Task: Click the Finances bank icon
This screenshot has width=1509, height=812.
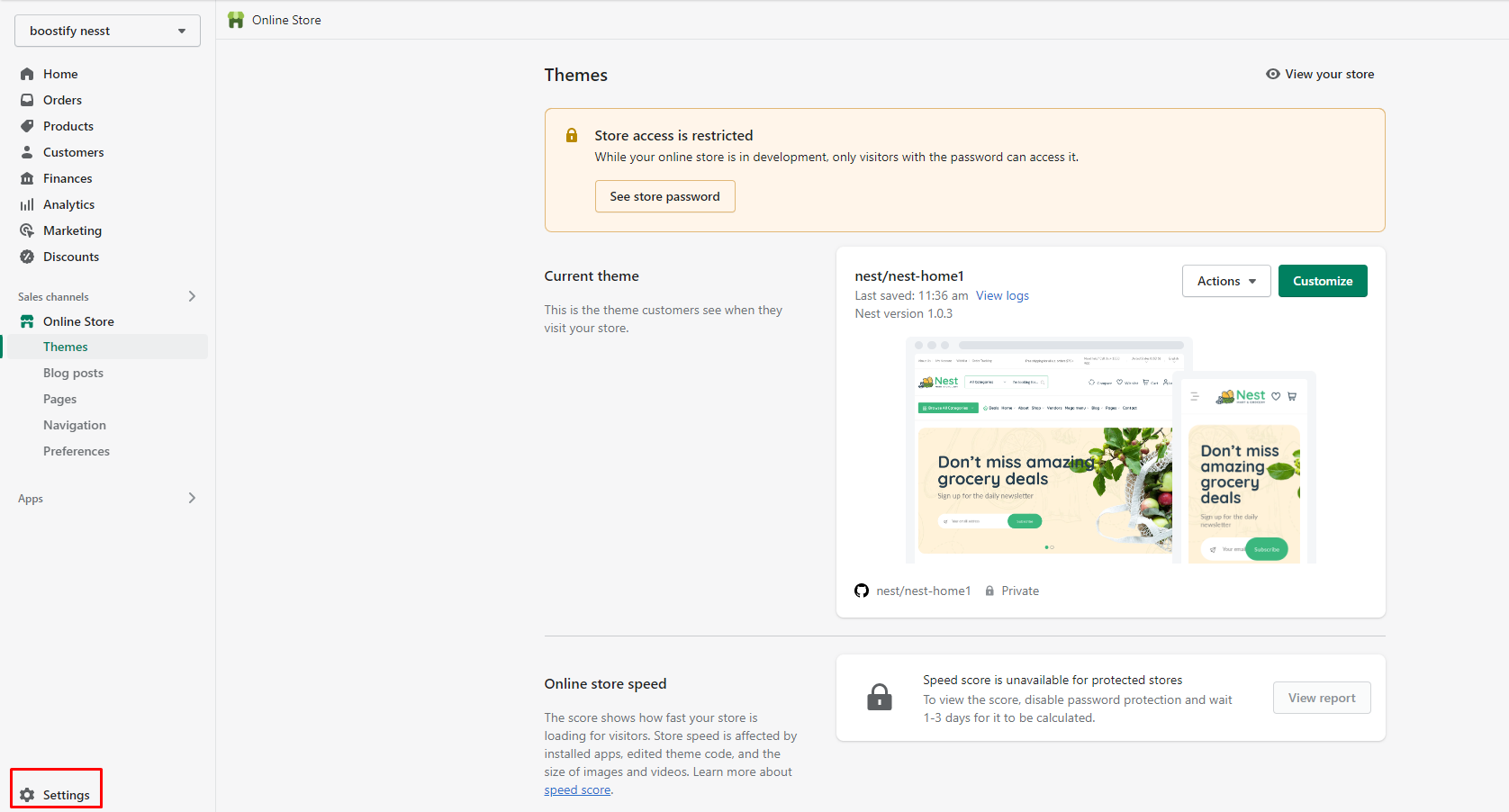Action: coord(27,178)
